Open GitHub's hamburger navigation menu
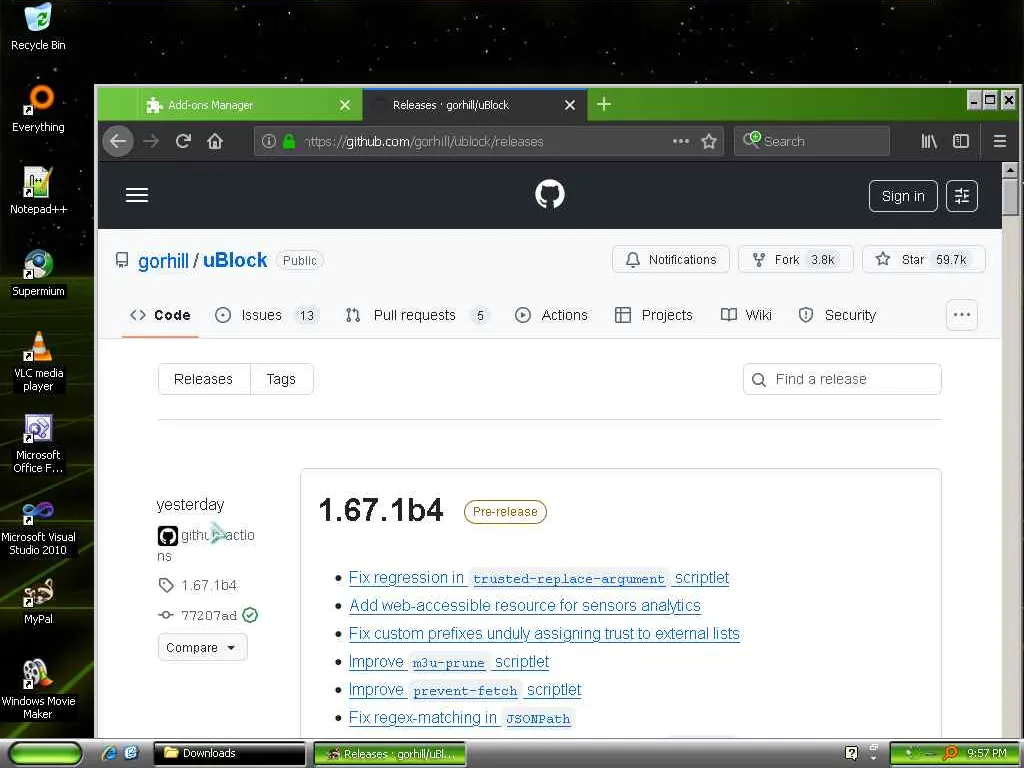The width and height of the screenshot is (1024, 768). click(x=136, y=195)
